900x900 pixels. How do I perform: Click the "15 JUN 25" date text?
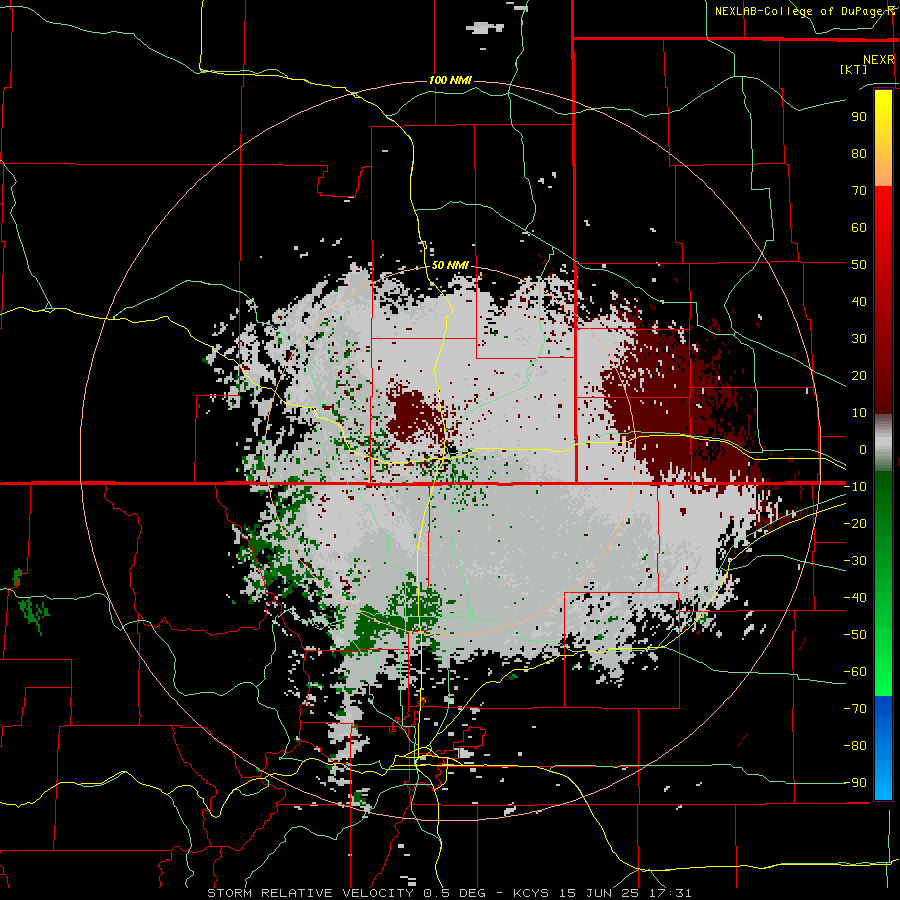click(599, 893)
